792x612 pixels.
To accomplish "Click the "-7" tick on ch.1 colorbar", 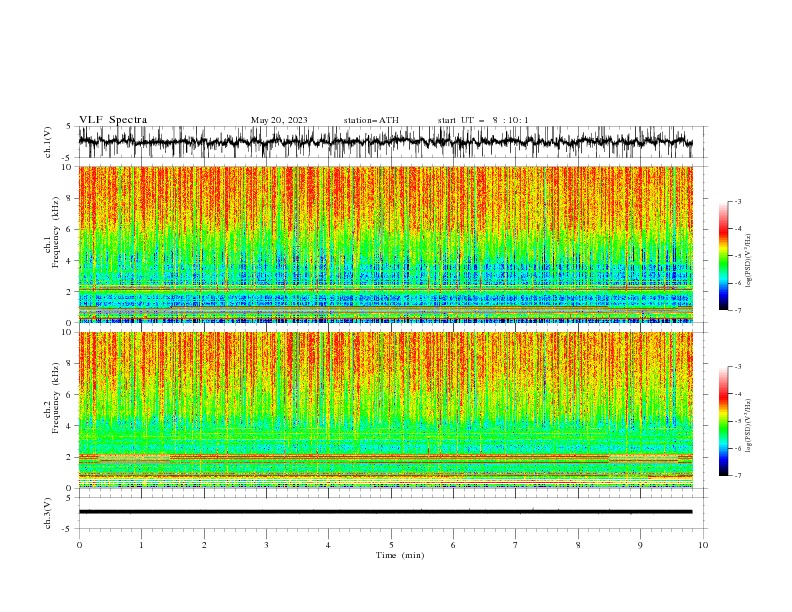I will [737, 311].
